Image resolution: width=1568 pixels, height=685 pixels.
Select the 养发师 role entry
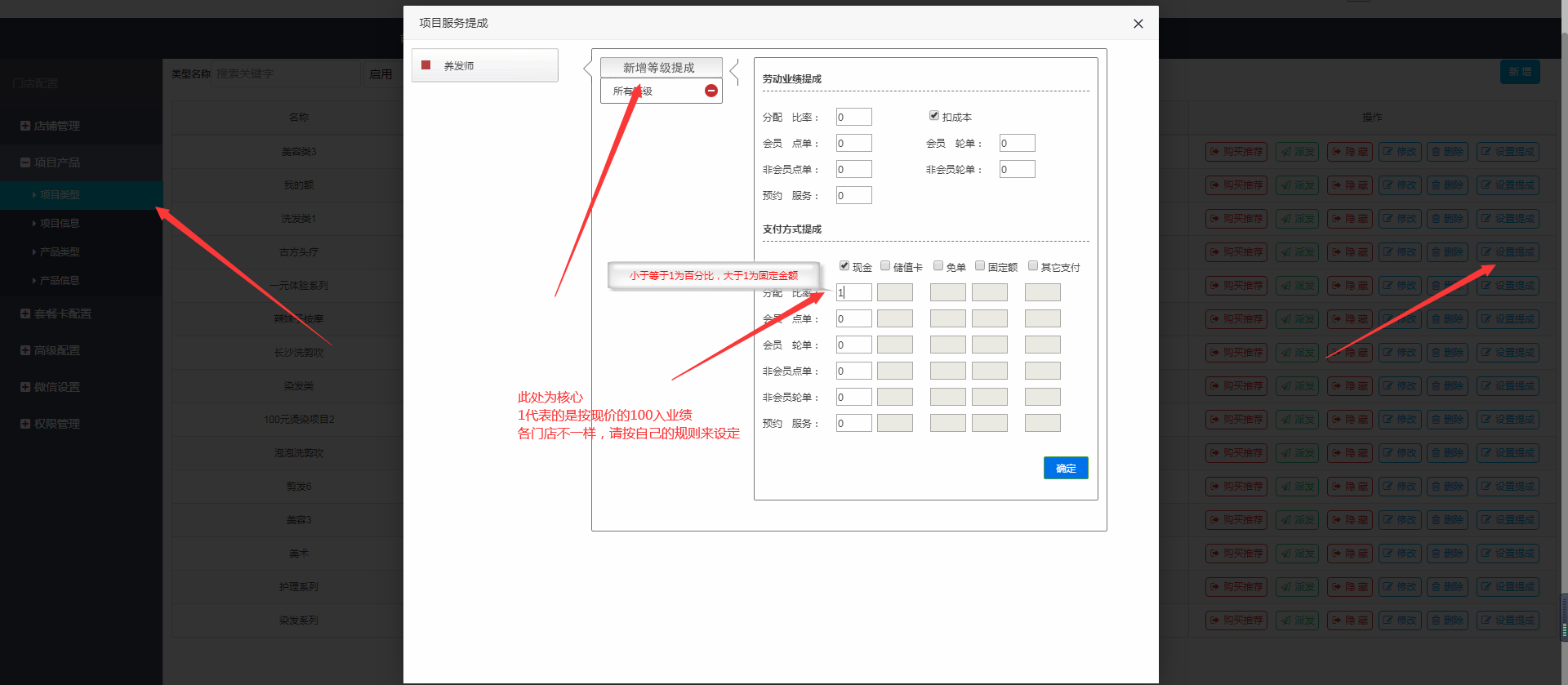(485, 65)
